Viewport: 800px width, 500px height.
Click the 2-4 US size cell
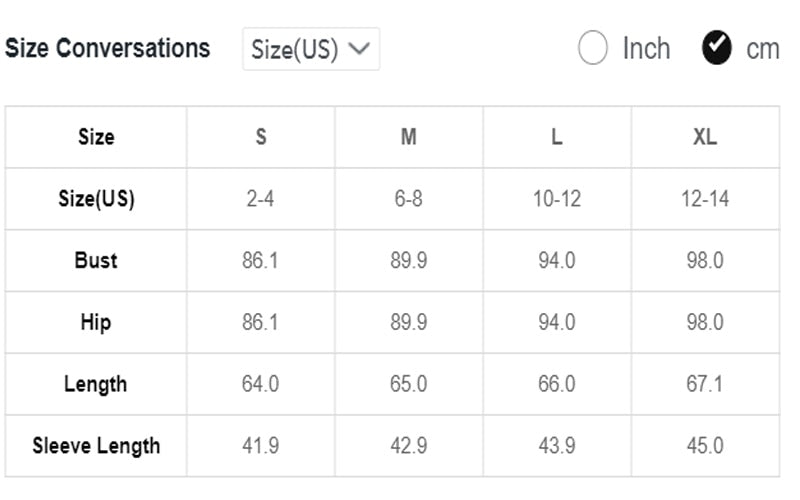point(260,198)
